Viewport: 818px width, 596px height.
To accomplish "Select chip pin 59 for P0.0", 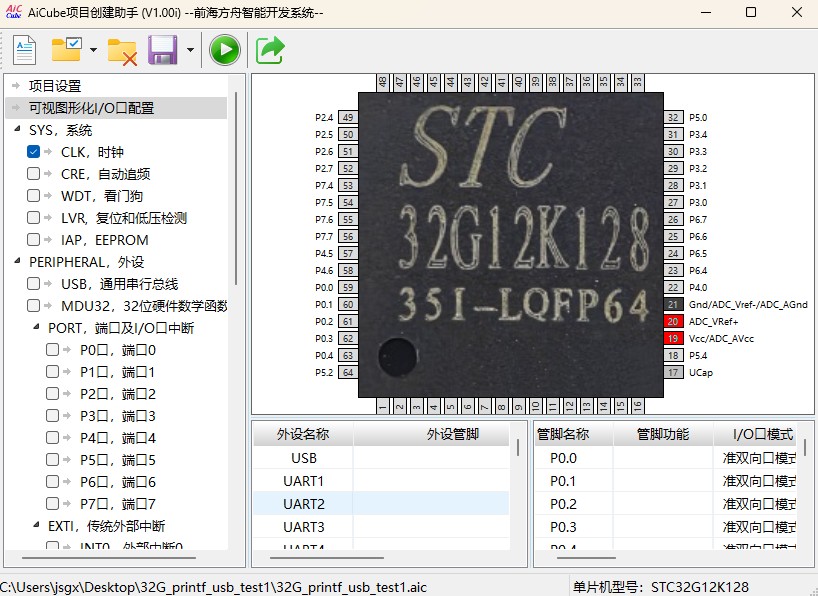I will 348,288.
